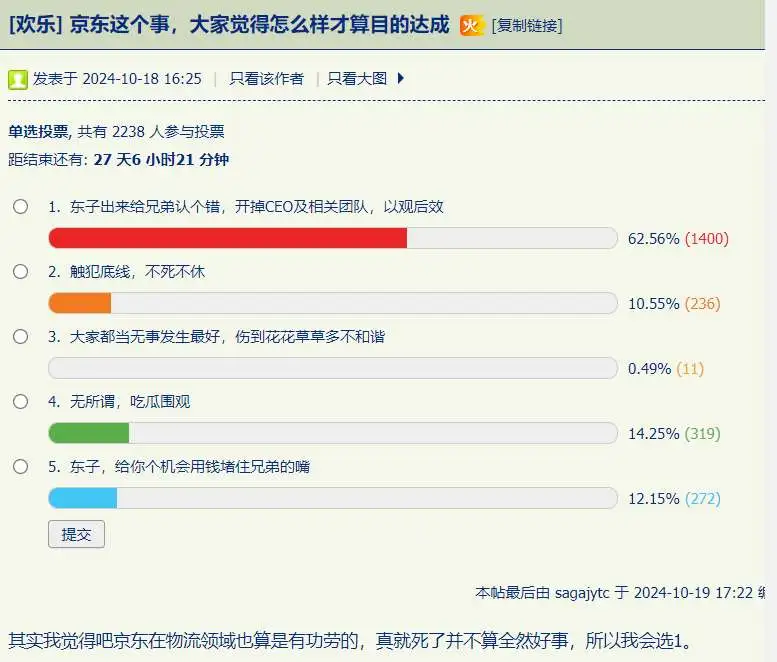This screenshot has width=777, height=662.
Task: Open last editor sagajytc profile link
Action: 580,592
